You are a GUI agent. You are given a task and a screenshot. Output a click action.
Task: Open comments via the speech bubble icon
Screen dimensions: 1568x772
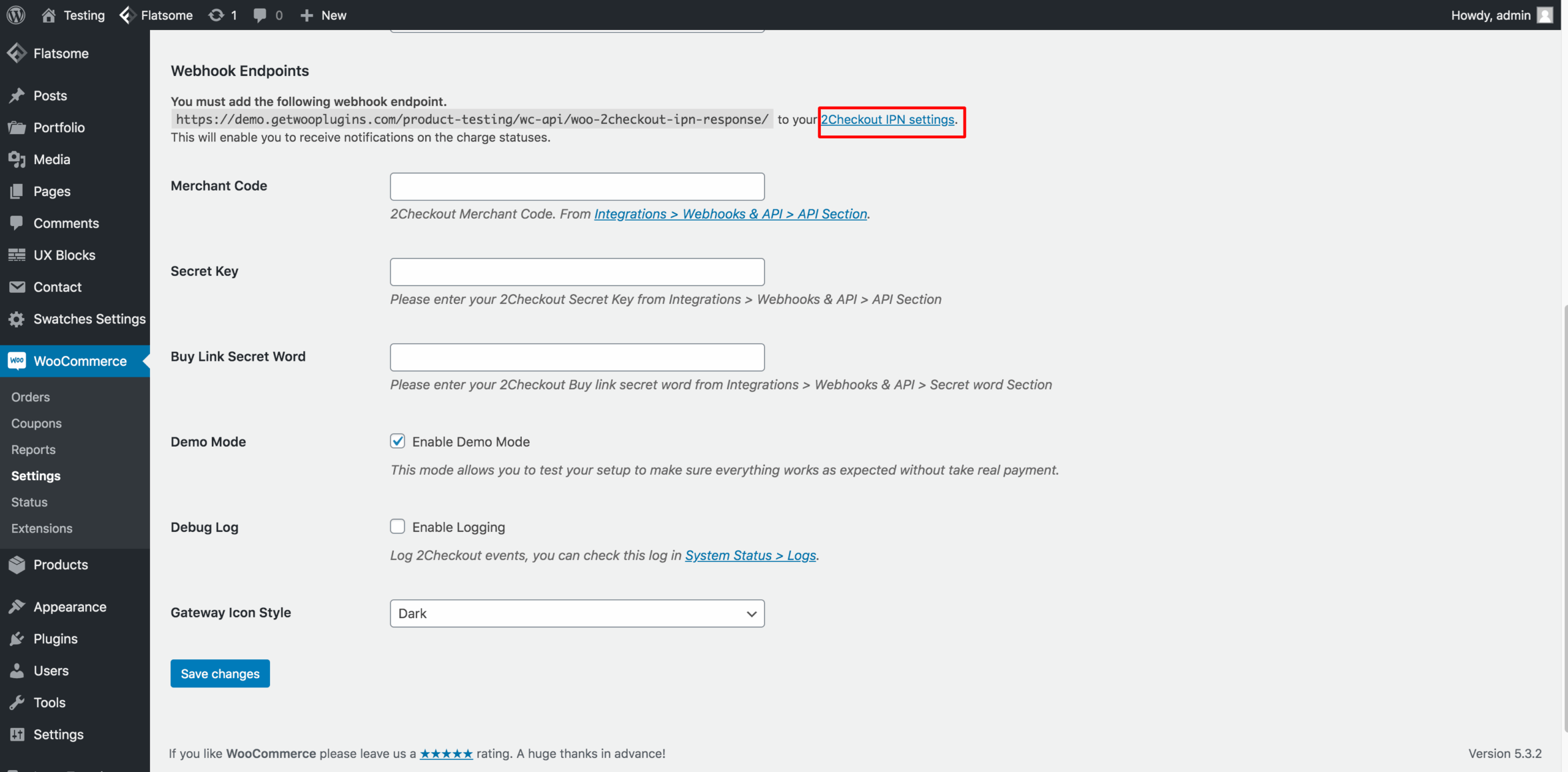coord(260,15)
